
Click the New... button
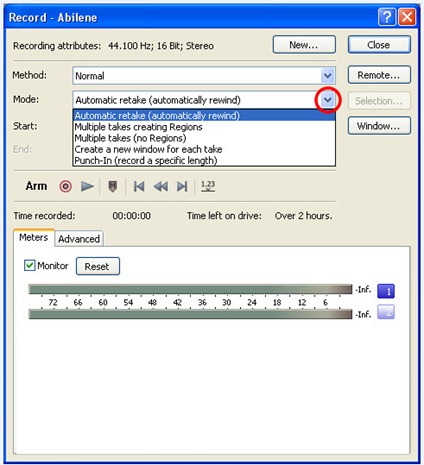(304, 45)
